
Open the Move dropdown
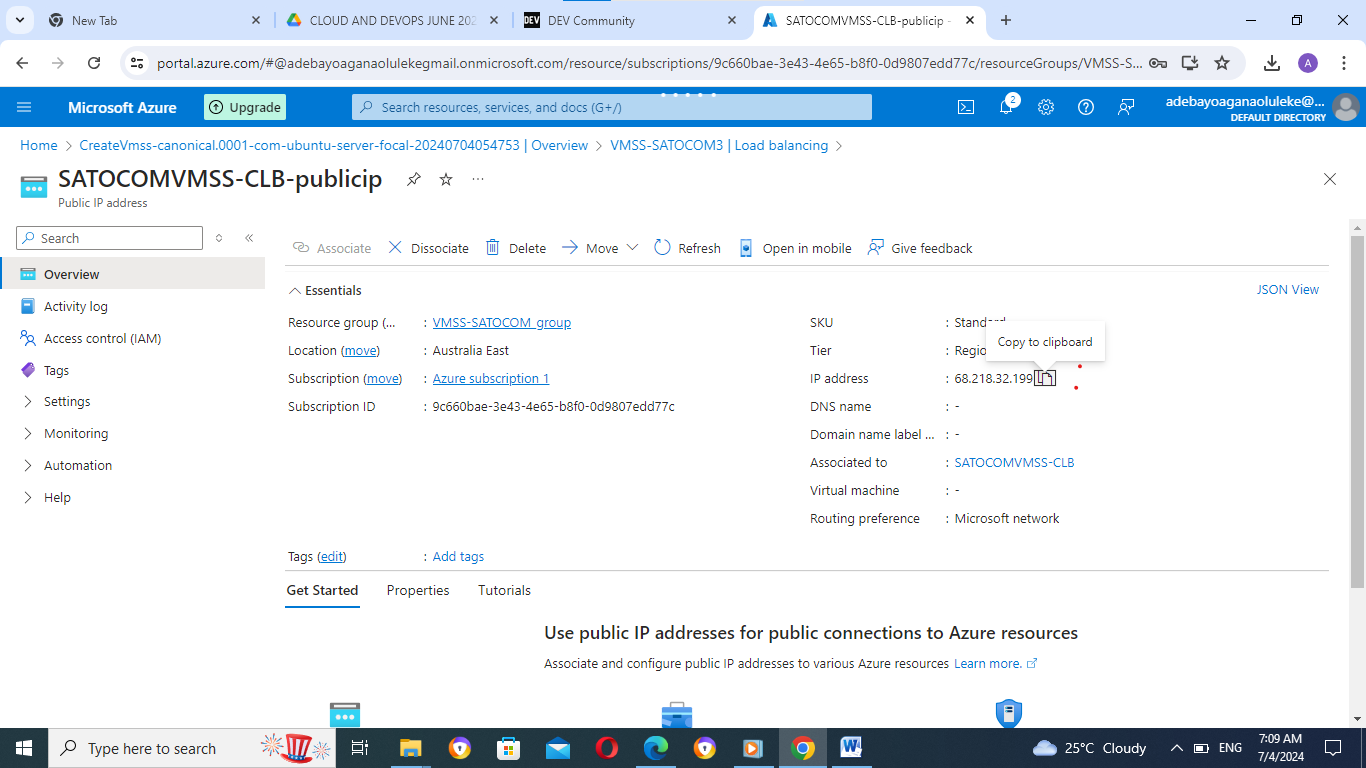[x=600, y=248]
